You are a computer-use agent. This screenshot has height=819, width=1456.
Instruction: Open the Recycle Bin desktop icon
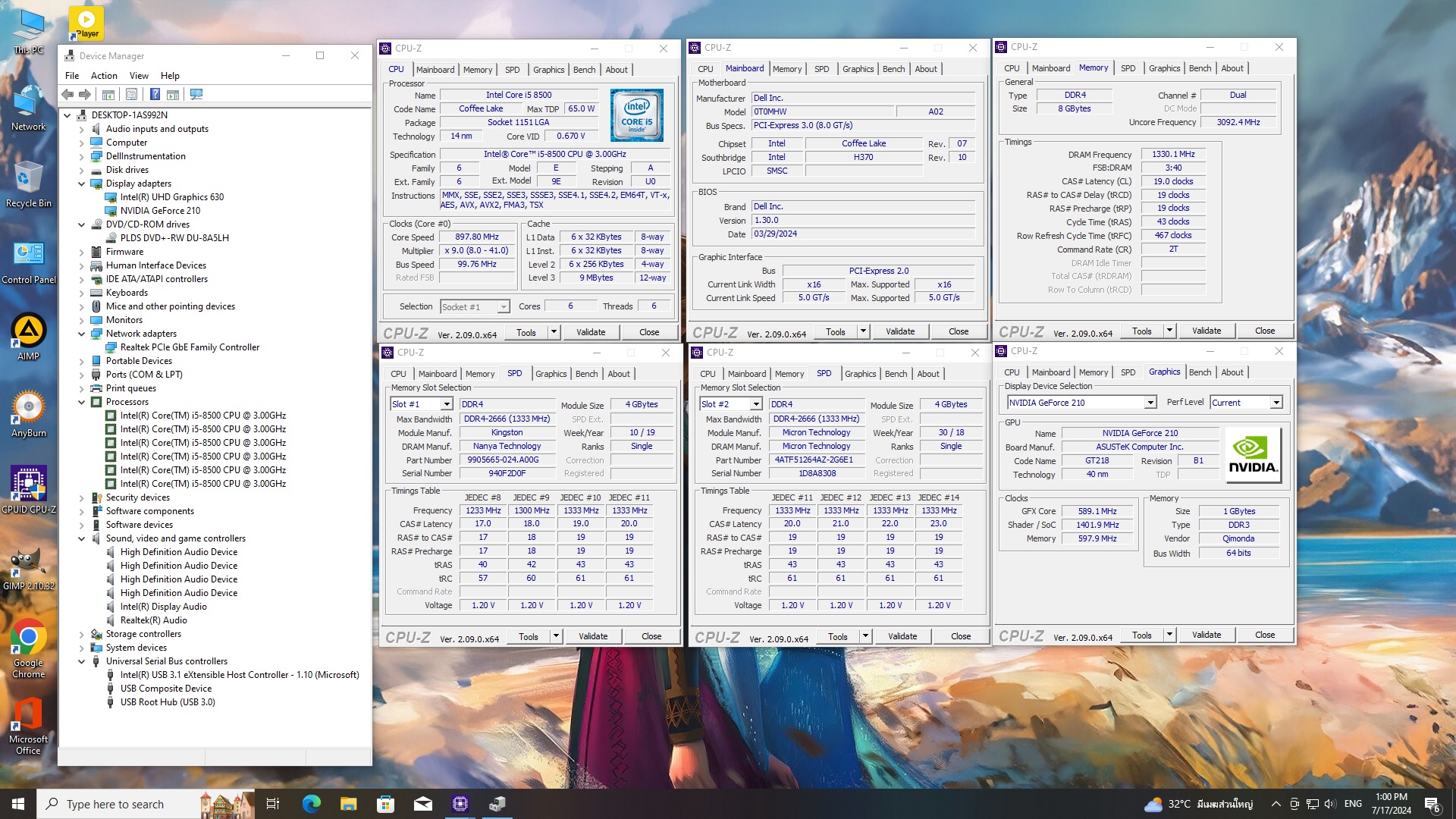(x=29, y=184)
